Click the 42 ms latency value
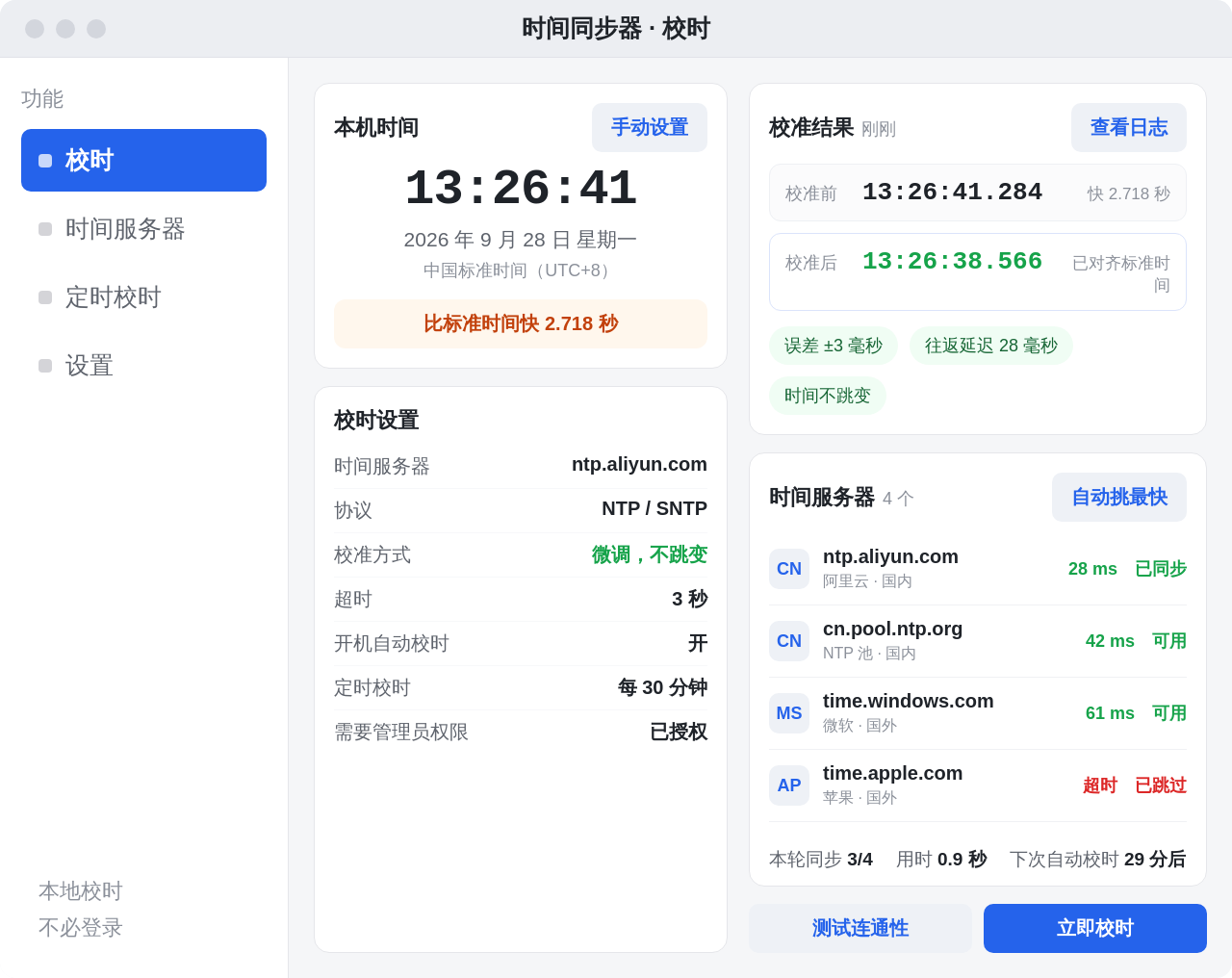 click(x=1110, y=641)
